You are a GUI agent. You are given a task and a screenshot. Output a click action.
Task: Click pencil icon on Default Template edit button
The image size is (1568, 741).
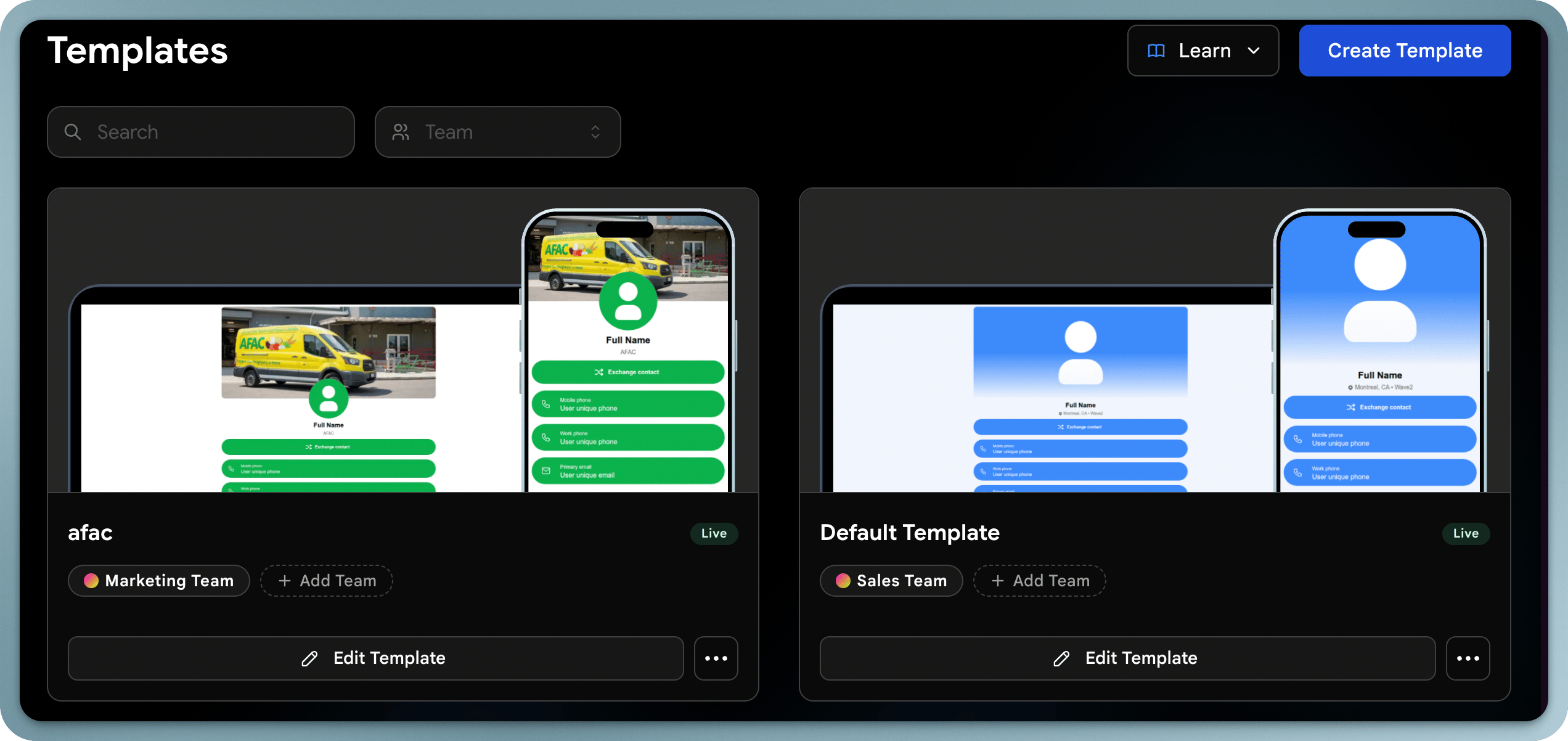pyautogui.click(x=1061, y=658)
